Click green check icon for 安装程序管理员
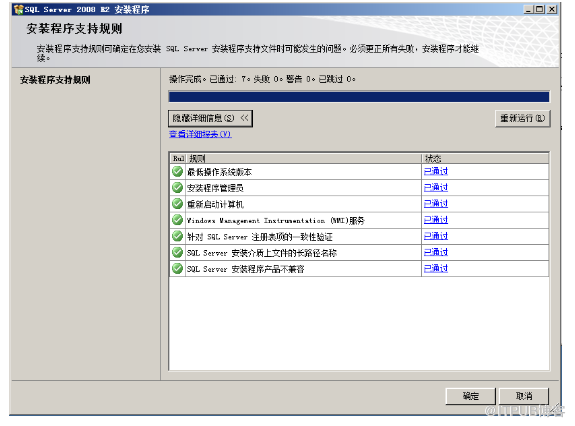575x426 pixels. point(177,187)
